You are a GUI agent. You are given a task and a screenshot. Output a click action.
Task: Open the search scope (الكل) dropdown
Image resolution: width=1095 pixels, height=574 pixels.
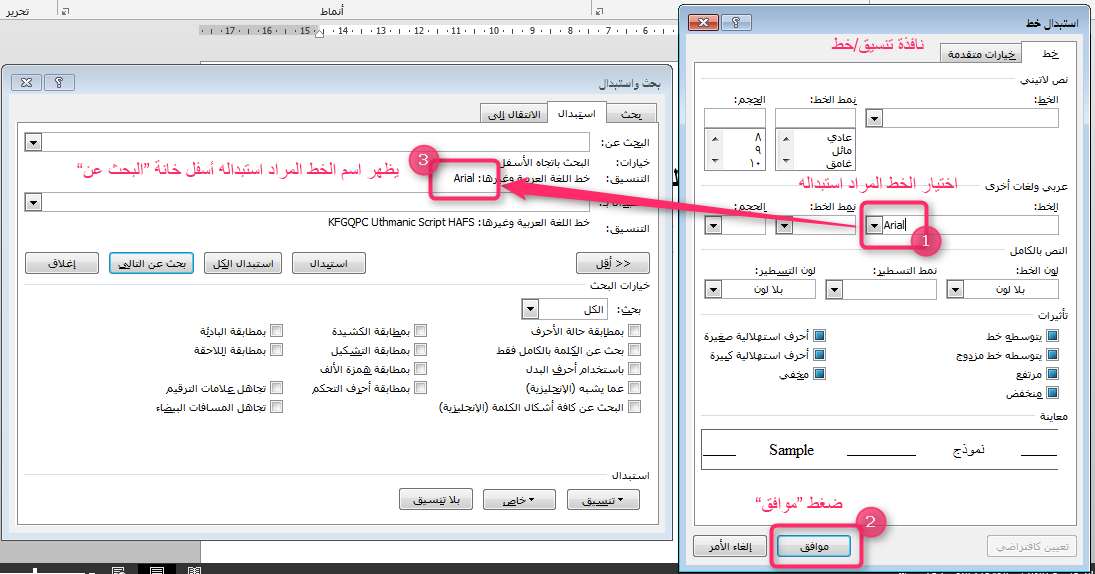coord(531,309)
